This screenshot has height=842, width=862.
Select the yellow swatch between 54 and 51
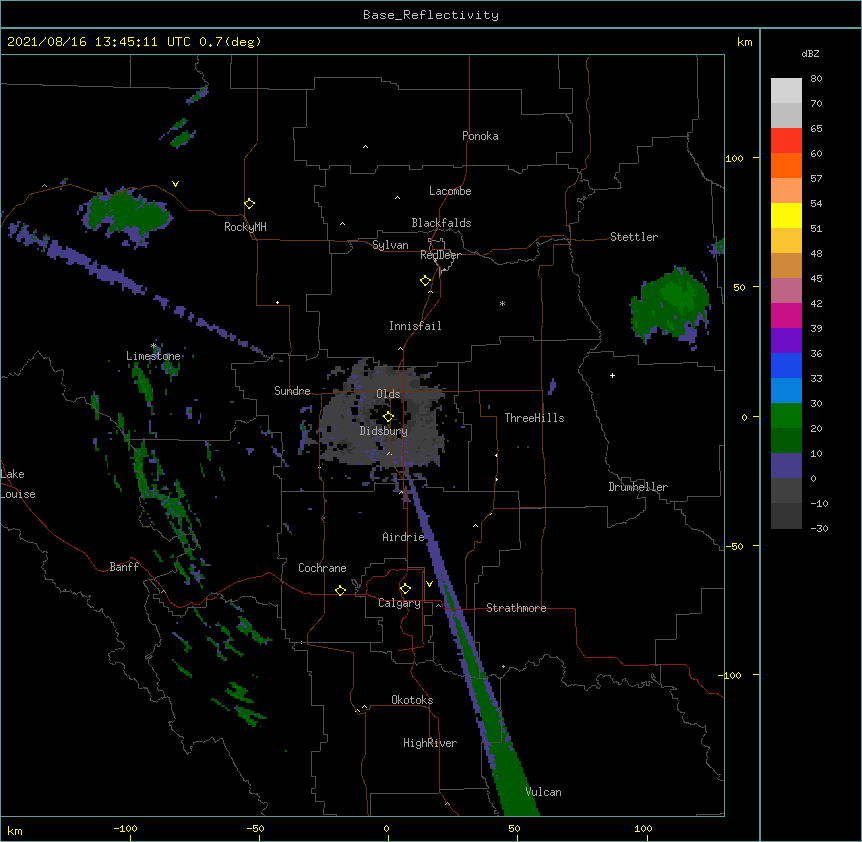[786, 215]
